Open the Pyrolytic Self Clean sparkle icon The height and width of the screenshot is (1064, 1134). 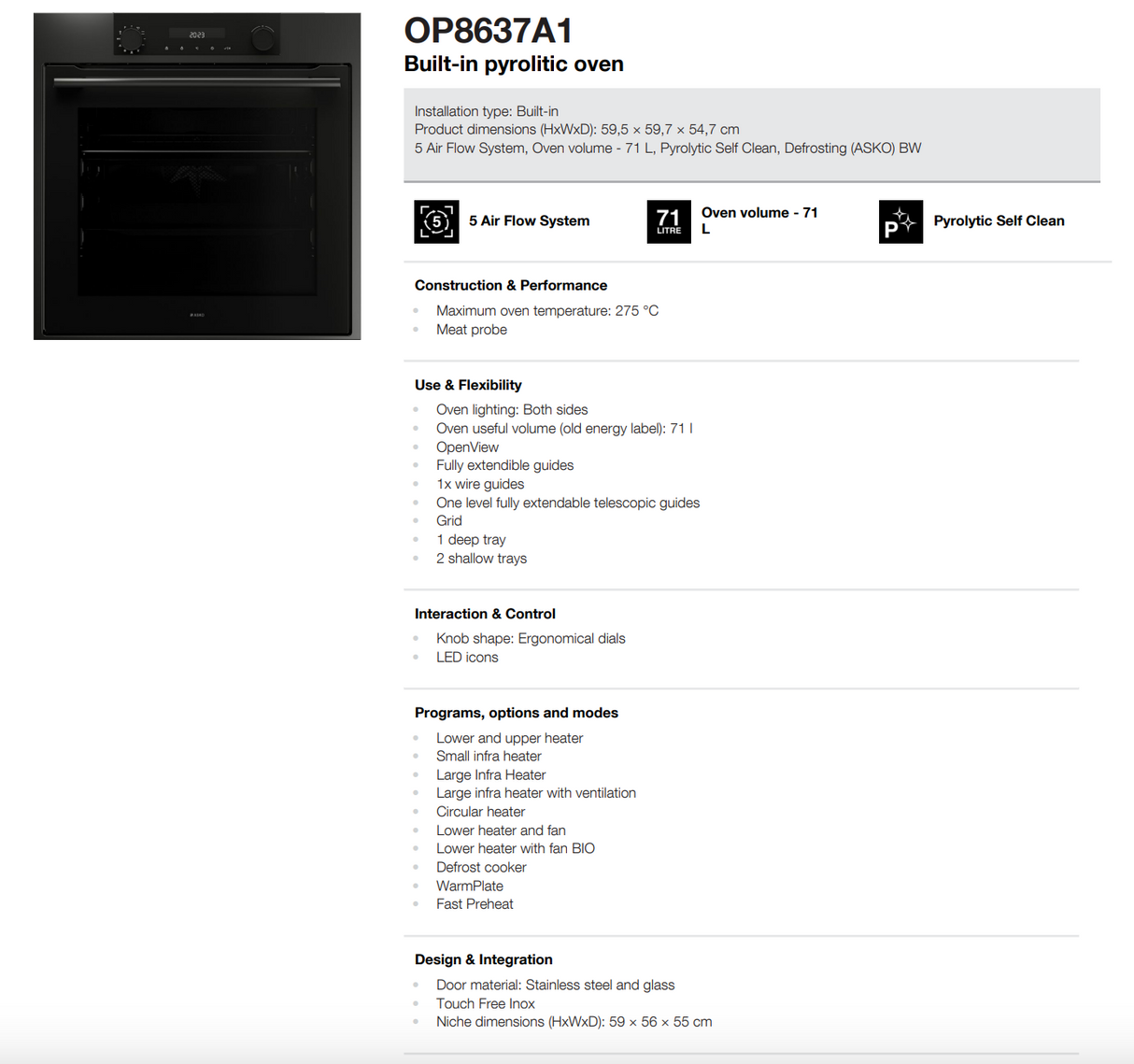click(x=900, y=221)
